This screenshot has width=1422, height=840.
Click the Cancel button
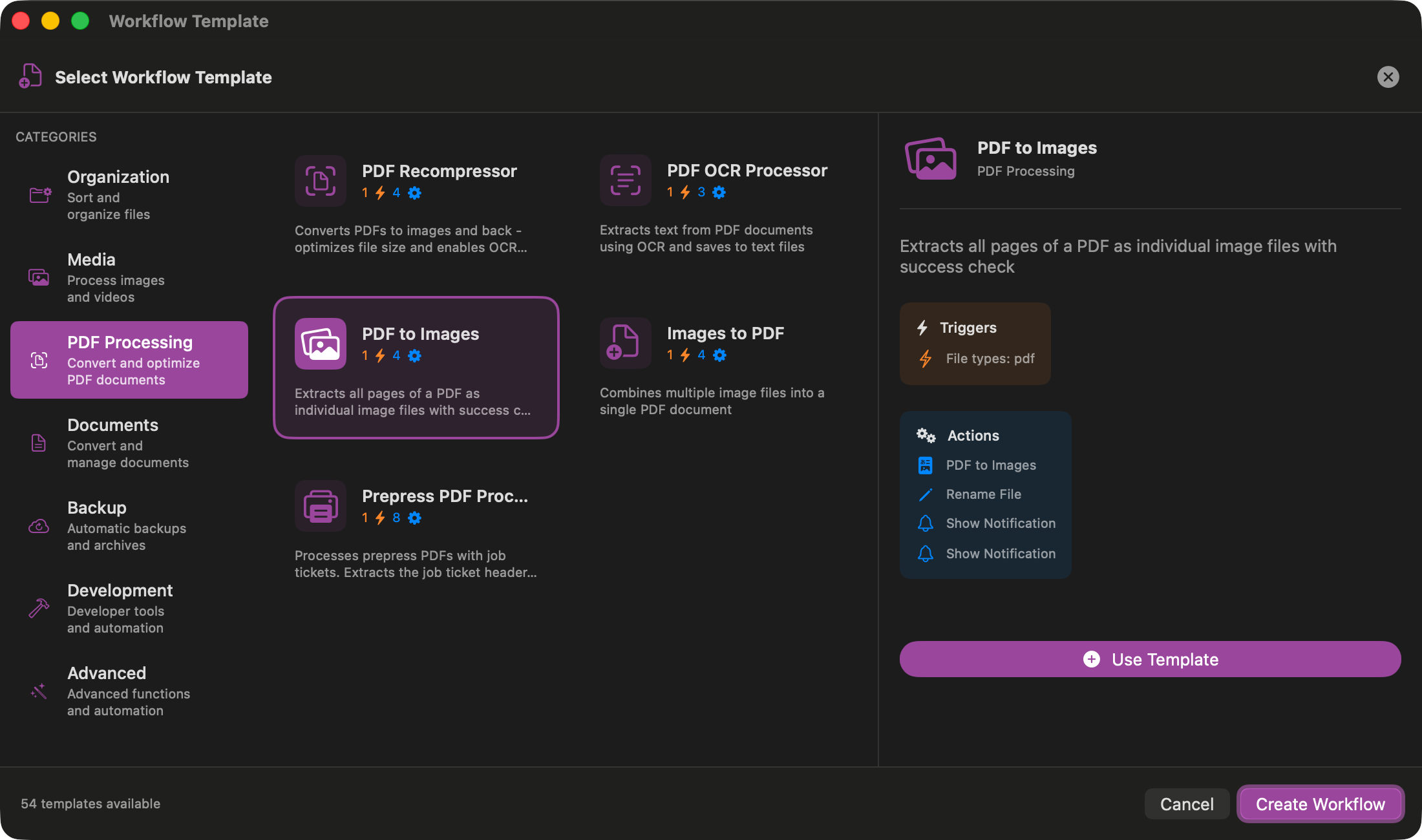tap(1187, 804)
